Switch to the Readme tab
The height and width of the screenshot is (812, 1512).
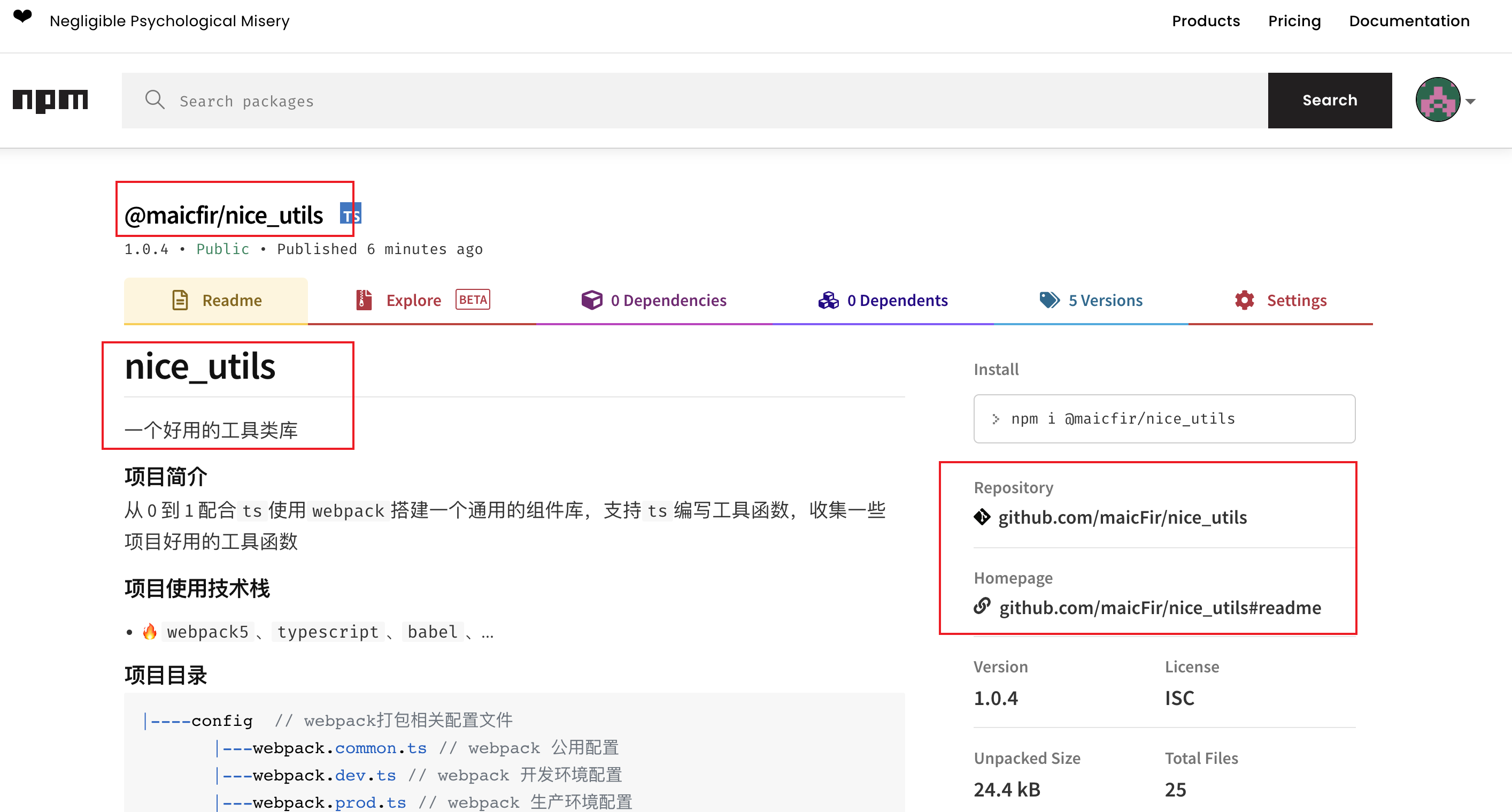click(x=215, y=300)
